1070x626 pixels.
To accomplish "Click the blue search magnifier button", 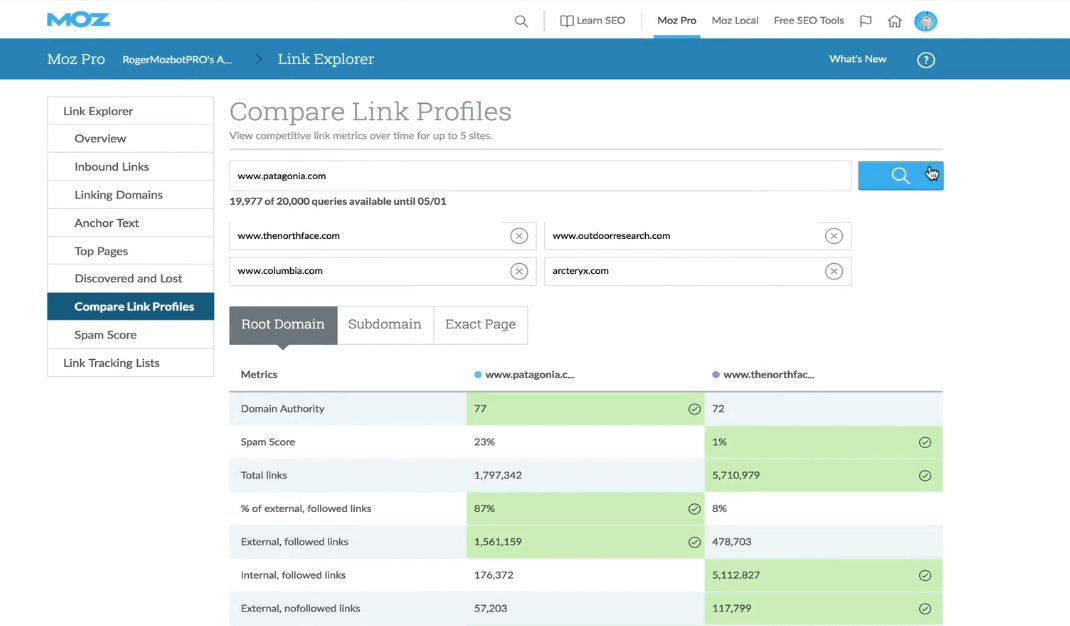I will tap(900, 175).
